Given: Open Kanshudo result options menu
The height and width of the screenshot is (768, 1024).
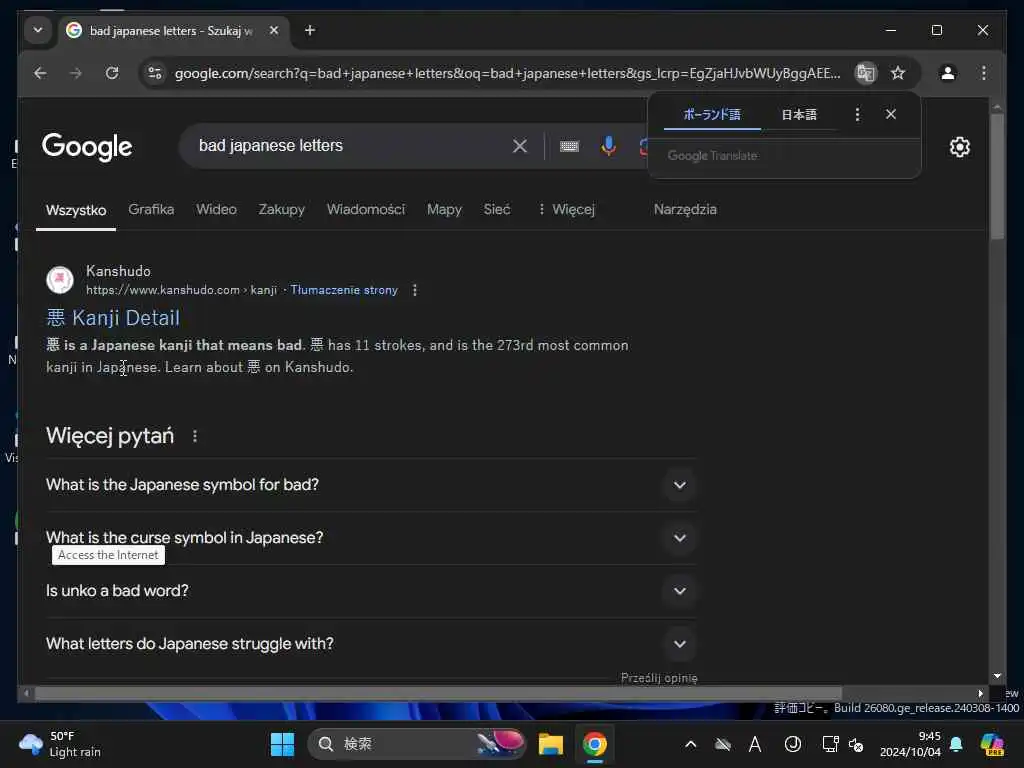Looking at the screenshot, I should coord(415,290).
